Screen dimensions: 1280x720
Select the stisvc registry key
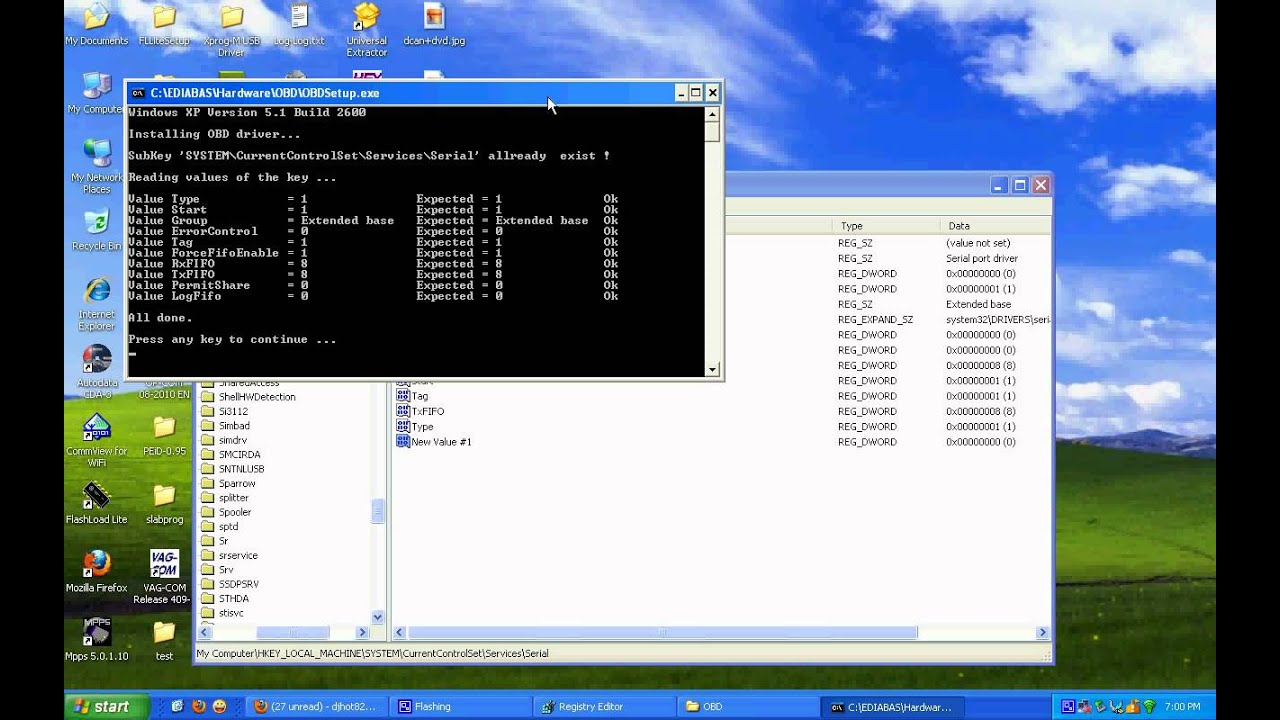pos(231,613)
